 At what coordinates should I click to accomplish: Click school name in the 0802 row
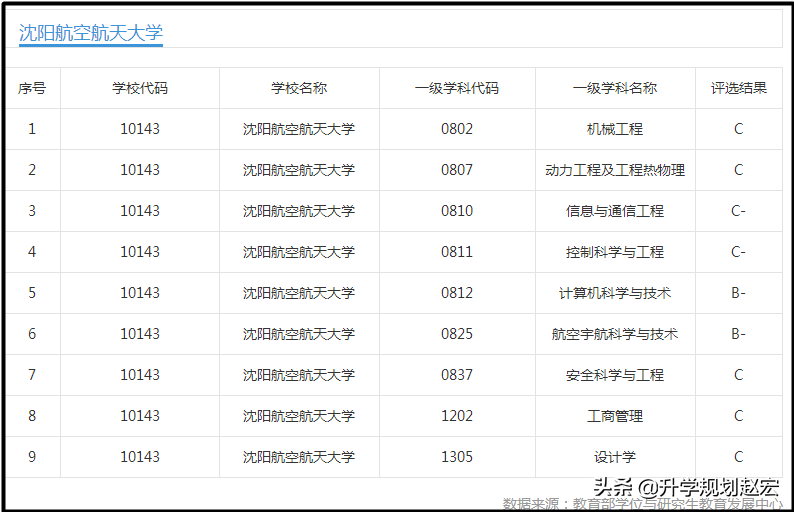[299, 129]
